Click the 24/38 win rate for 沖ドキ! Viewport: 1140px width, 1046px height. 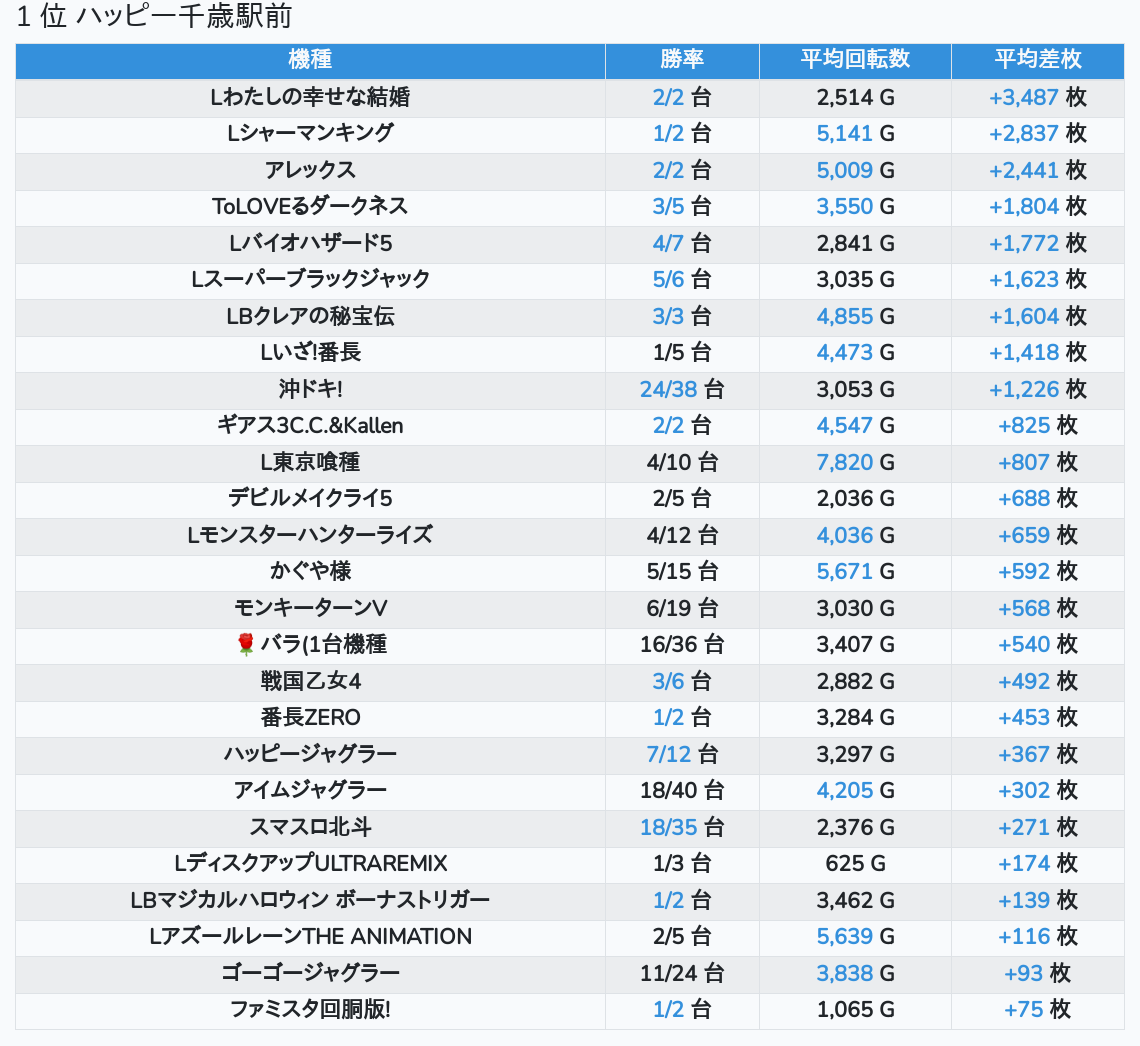[x=669, y=390]
